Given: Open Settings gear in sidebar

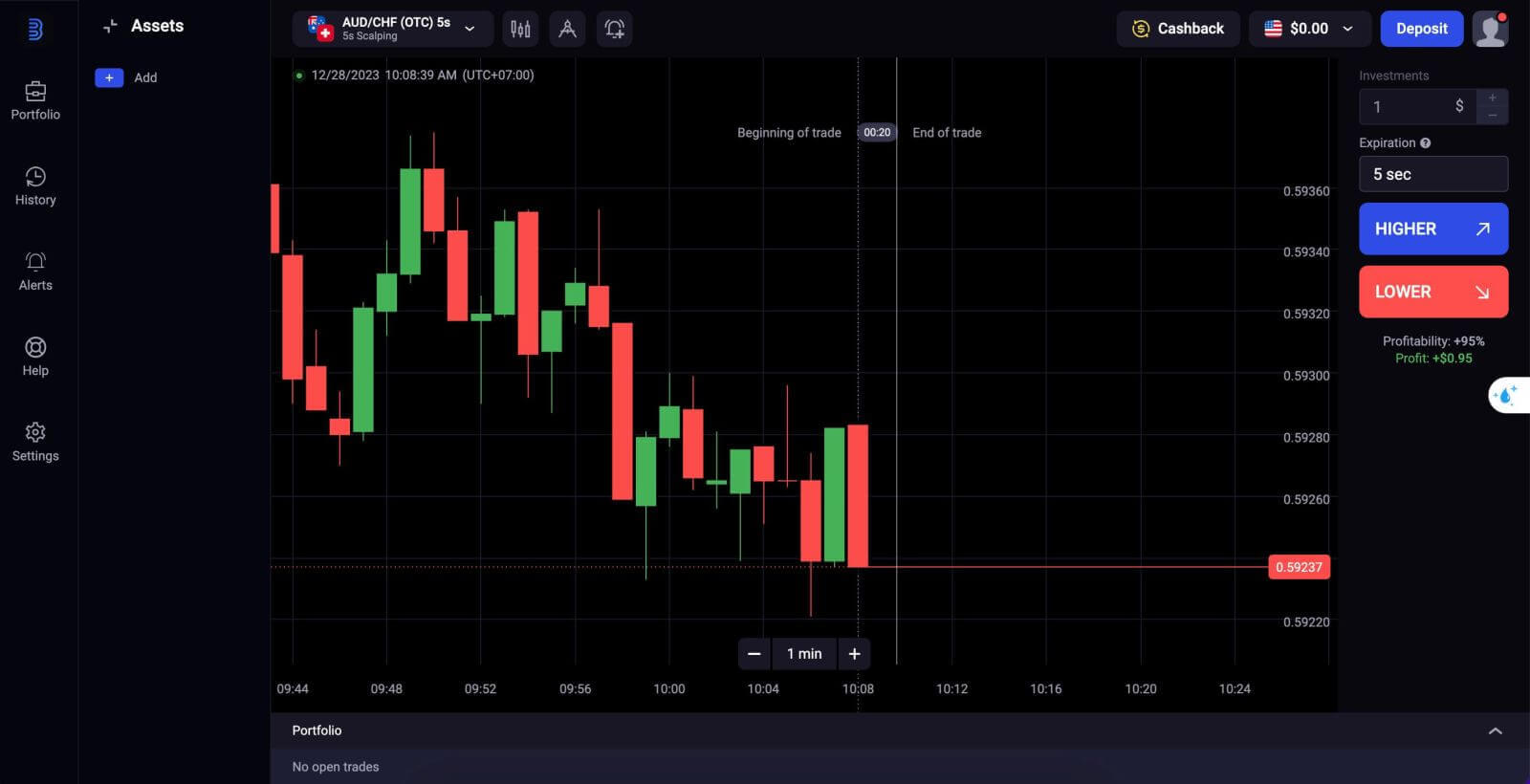Looking at the screenshot, I should click(35, 442).
